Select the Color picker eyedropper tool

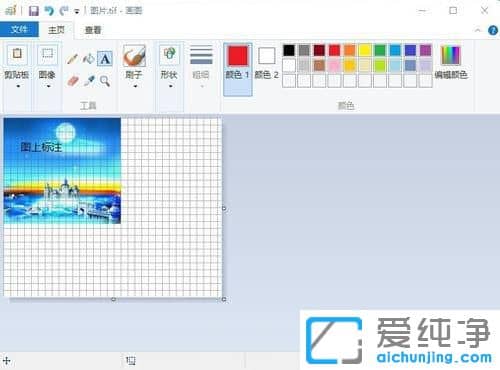89,81
